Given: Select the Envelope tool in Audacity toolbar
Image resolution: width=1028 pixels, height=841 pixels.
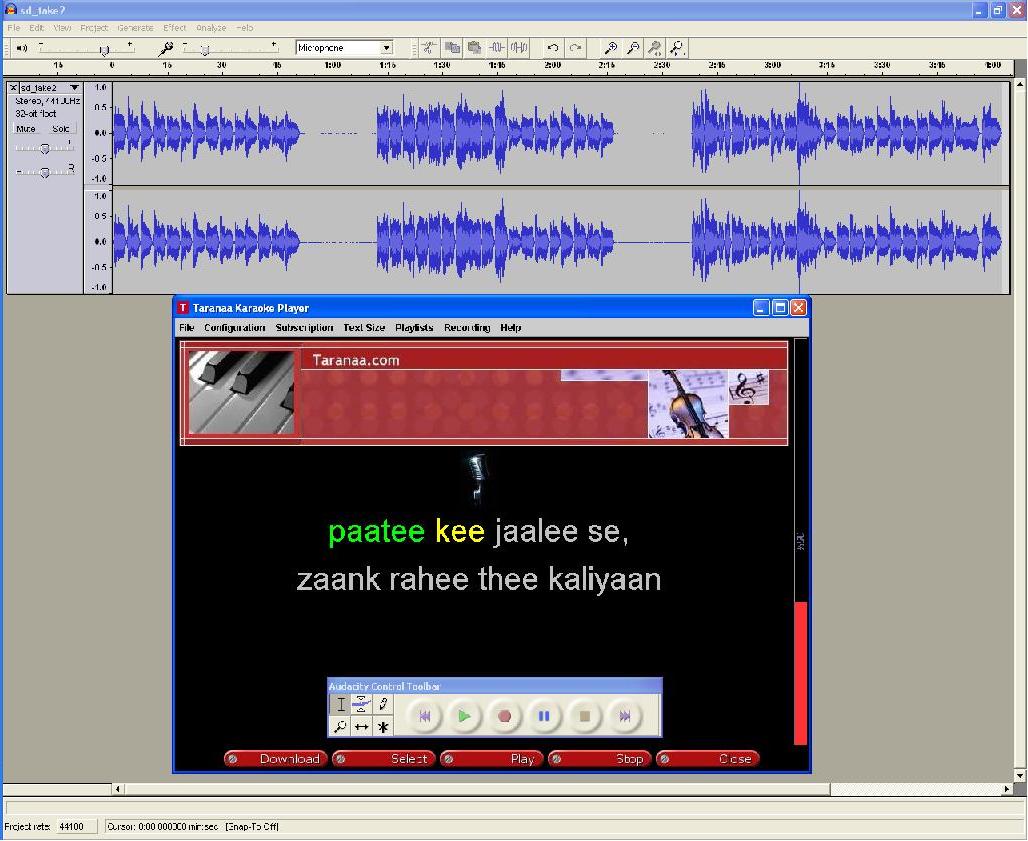Looking at the screenshot, I should tap(362, 705).
